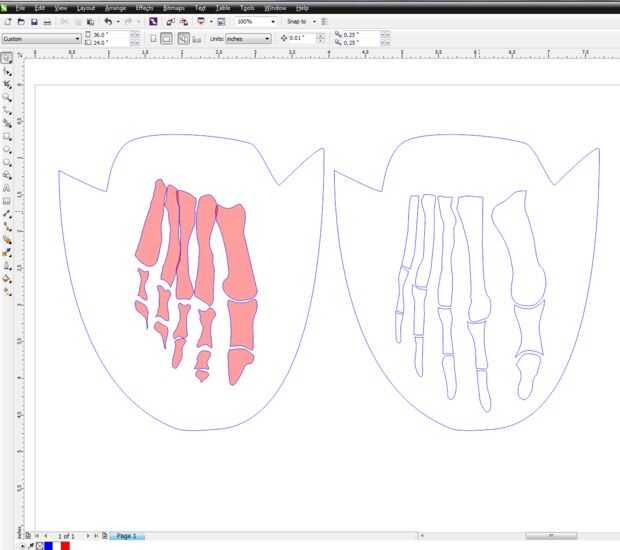The height and width of the screenshot is (550, 620).
Task: Select the Table tool
Action: click(x=7, y=201)
